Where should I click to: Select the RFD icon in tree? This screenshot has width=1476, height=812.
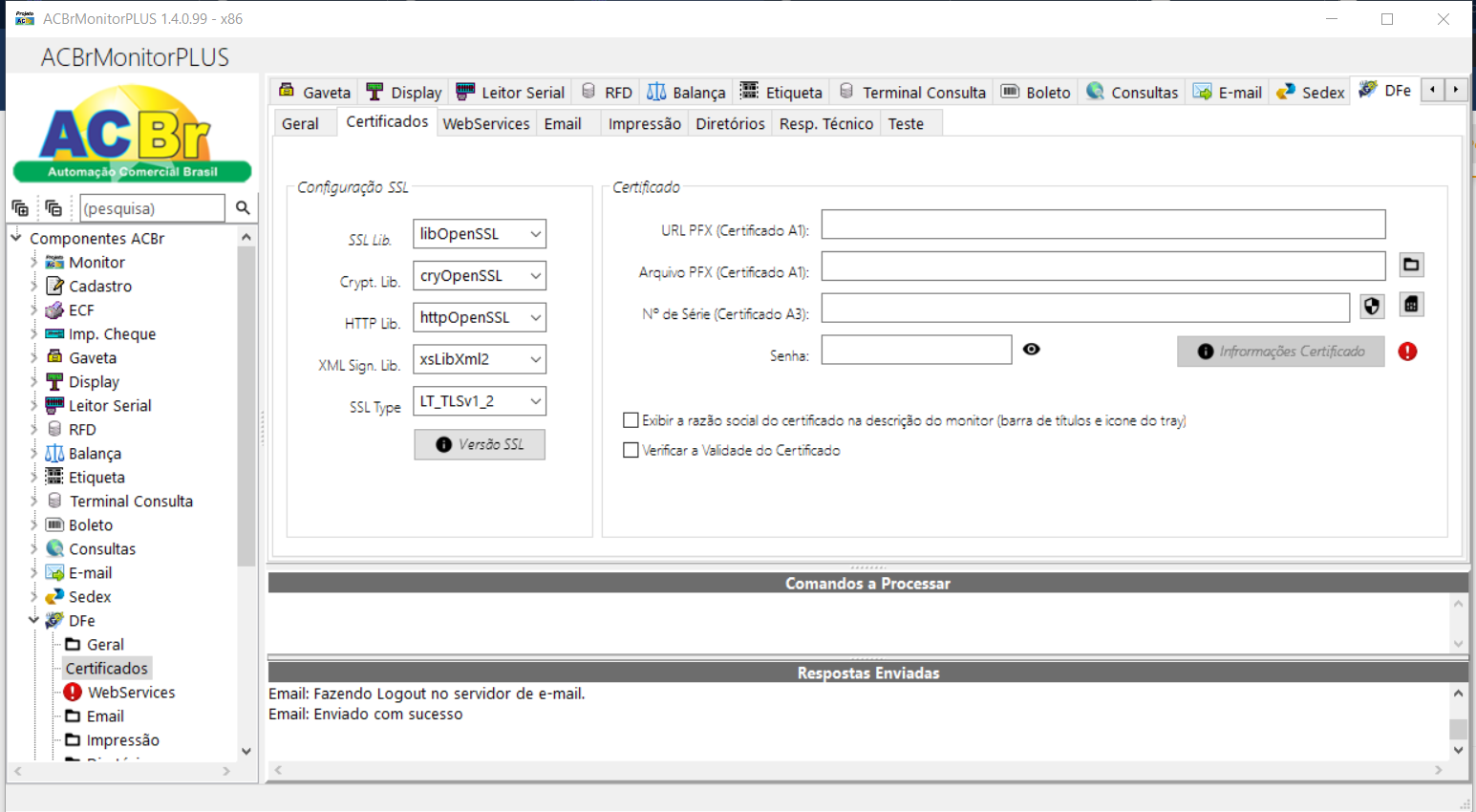[54, 429]
